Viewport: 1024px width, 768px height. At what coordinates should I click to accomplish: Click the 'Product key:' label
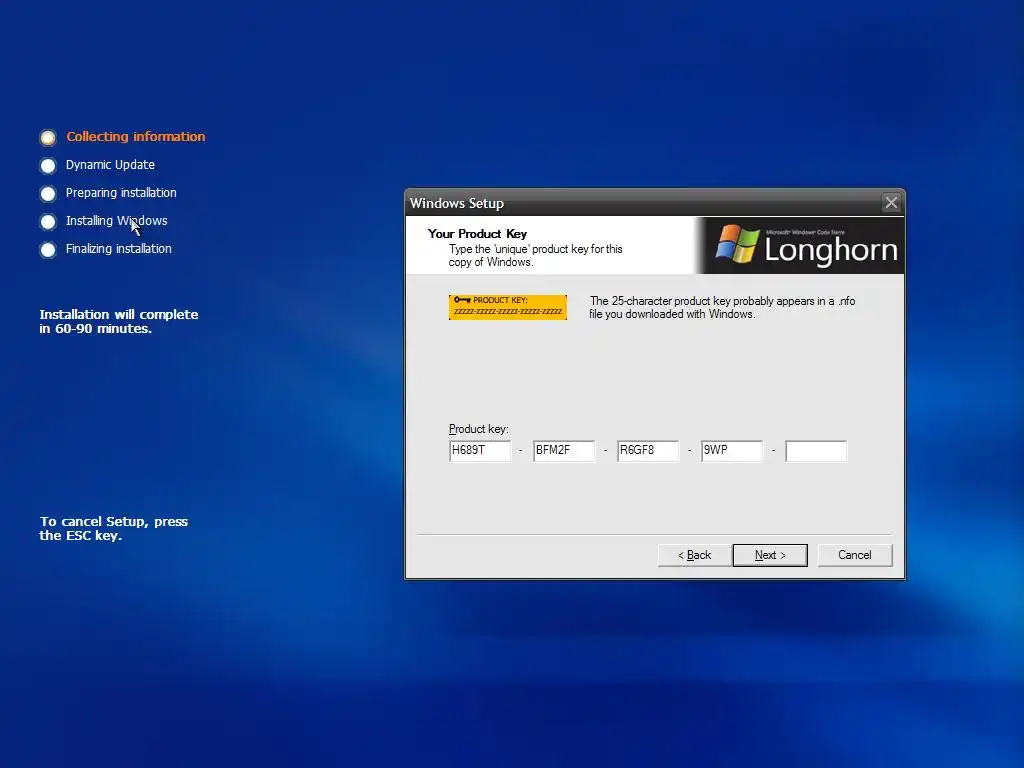point(479,429)
